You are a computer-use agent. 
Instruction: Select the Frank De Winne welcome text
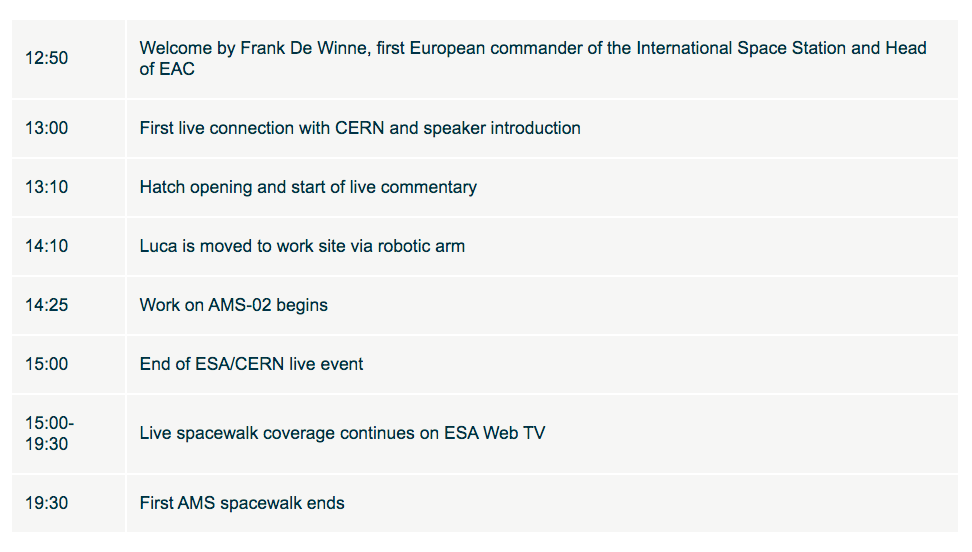click(x=533, y=58)
